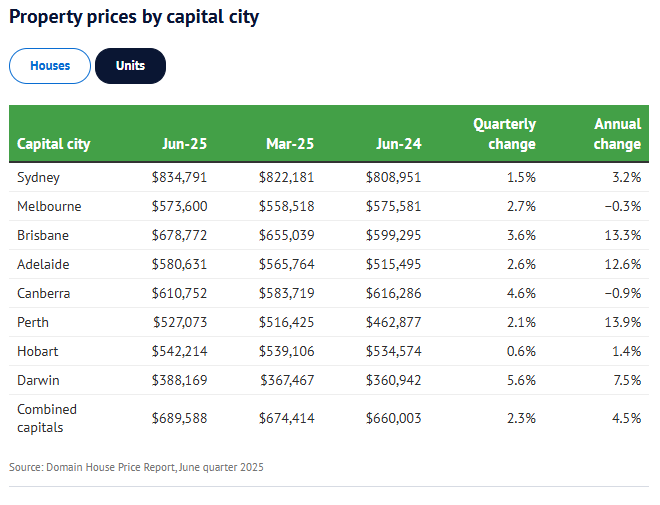Click the Capital city column header
Viewport: 660px width, 505px height.
click(x=54, y=144)
